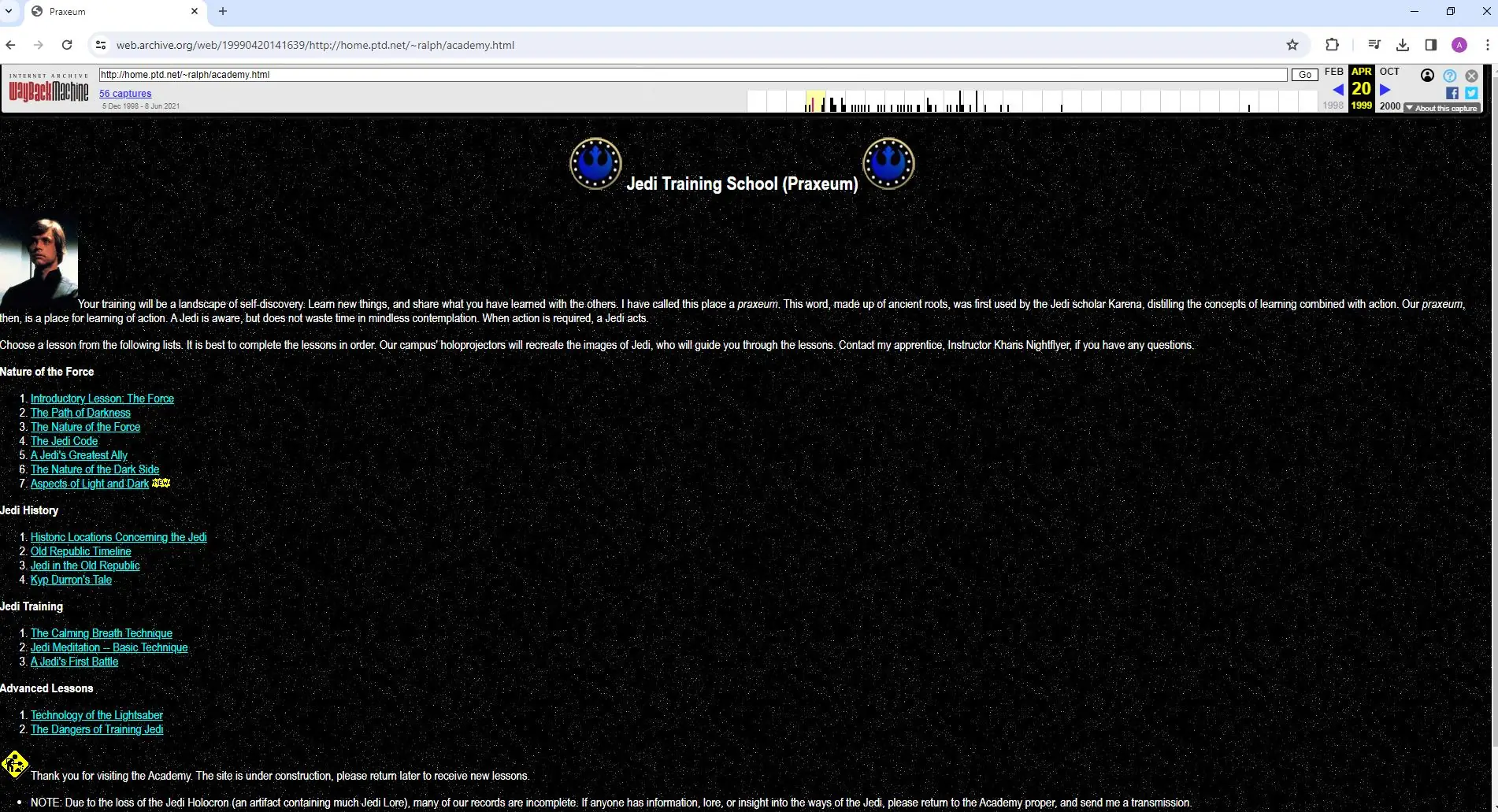Share the capture via Facebook icon
The width and height of the screenshot is (1498, 812).
point(1452,93)
